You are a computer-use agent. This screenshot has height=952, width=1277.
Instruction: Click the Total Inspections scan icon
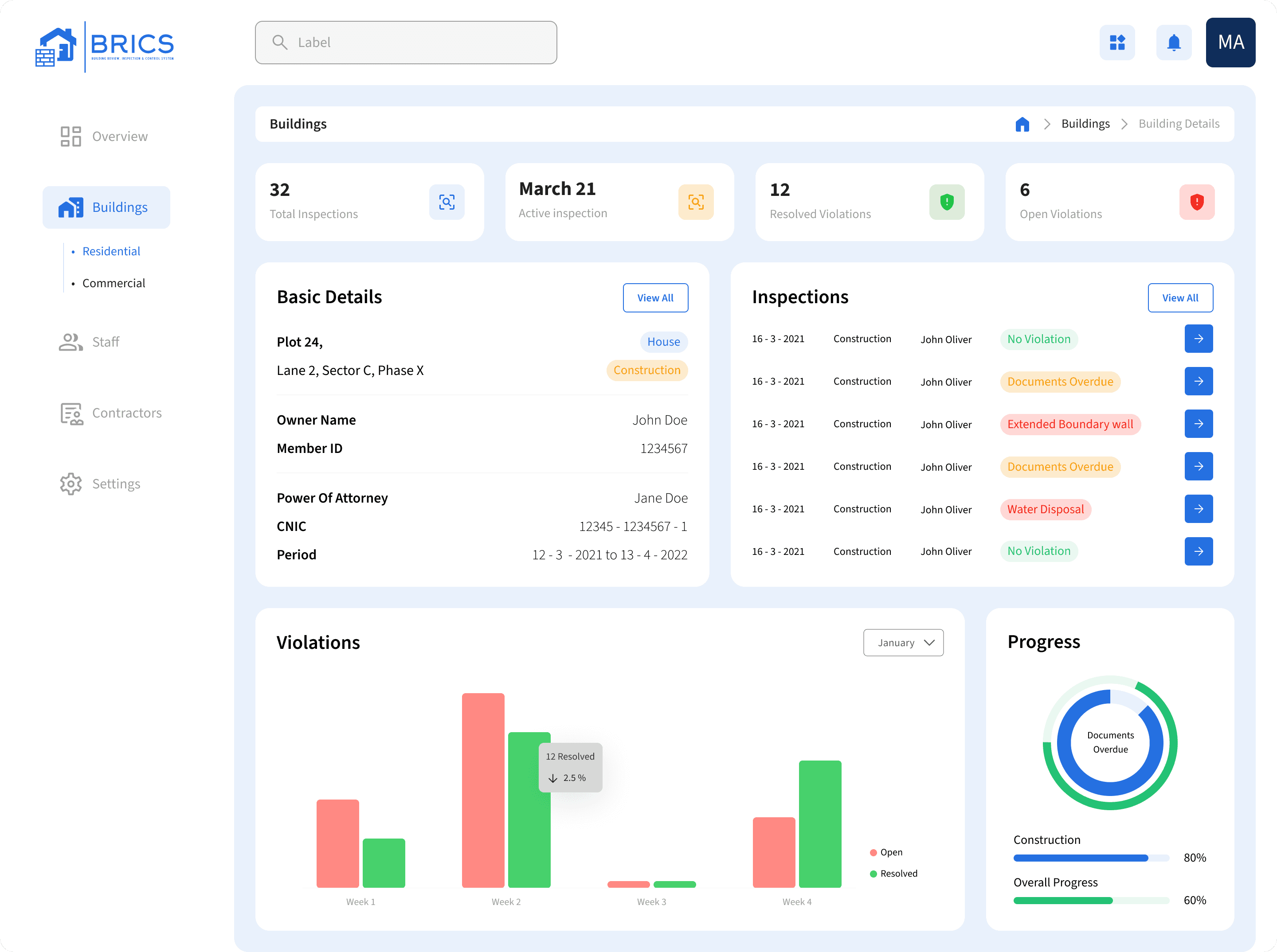click(446, 202)
